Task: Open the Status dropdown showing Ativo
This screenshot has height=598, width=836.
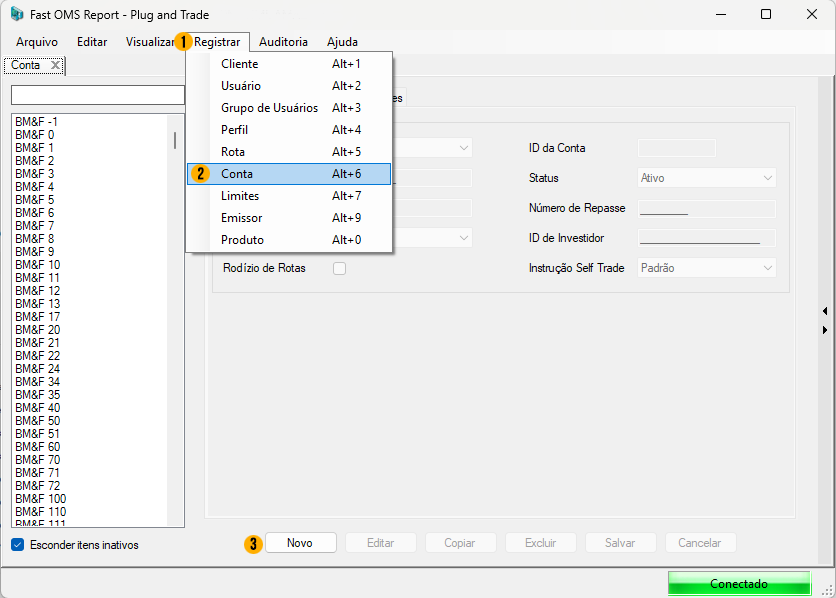Action: click(706, 178)
